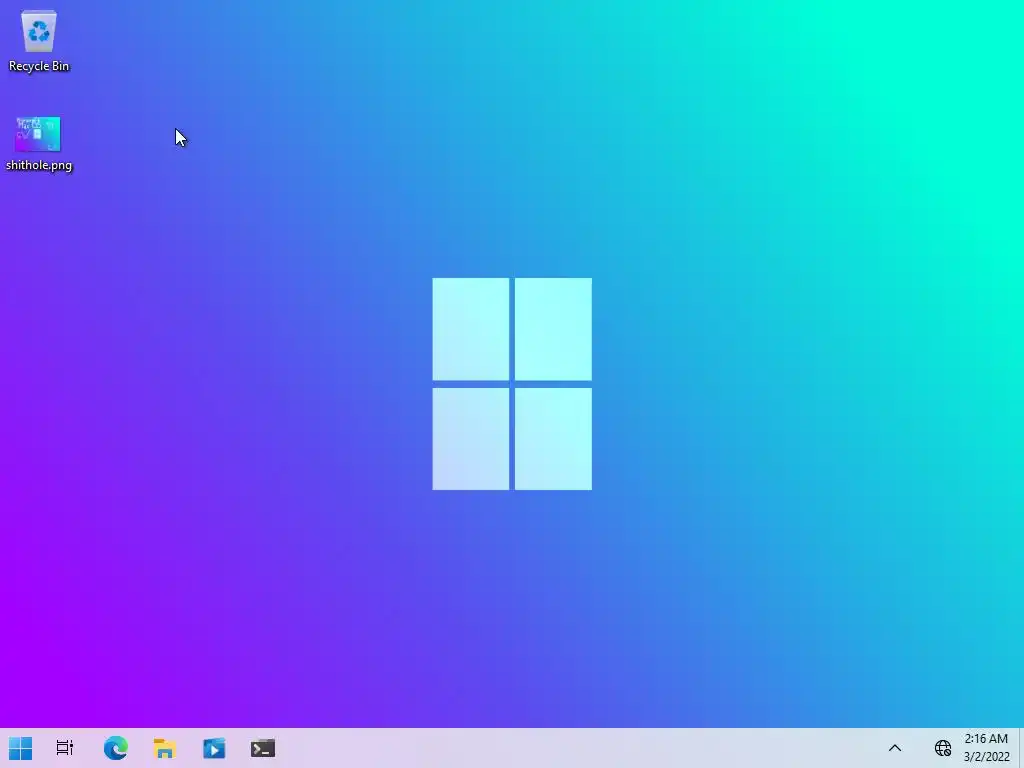Launch the terminal from the taskbar
Screen dimensions: 1024x768
pyautogui.click(x=263, y=748)
